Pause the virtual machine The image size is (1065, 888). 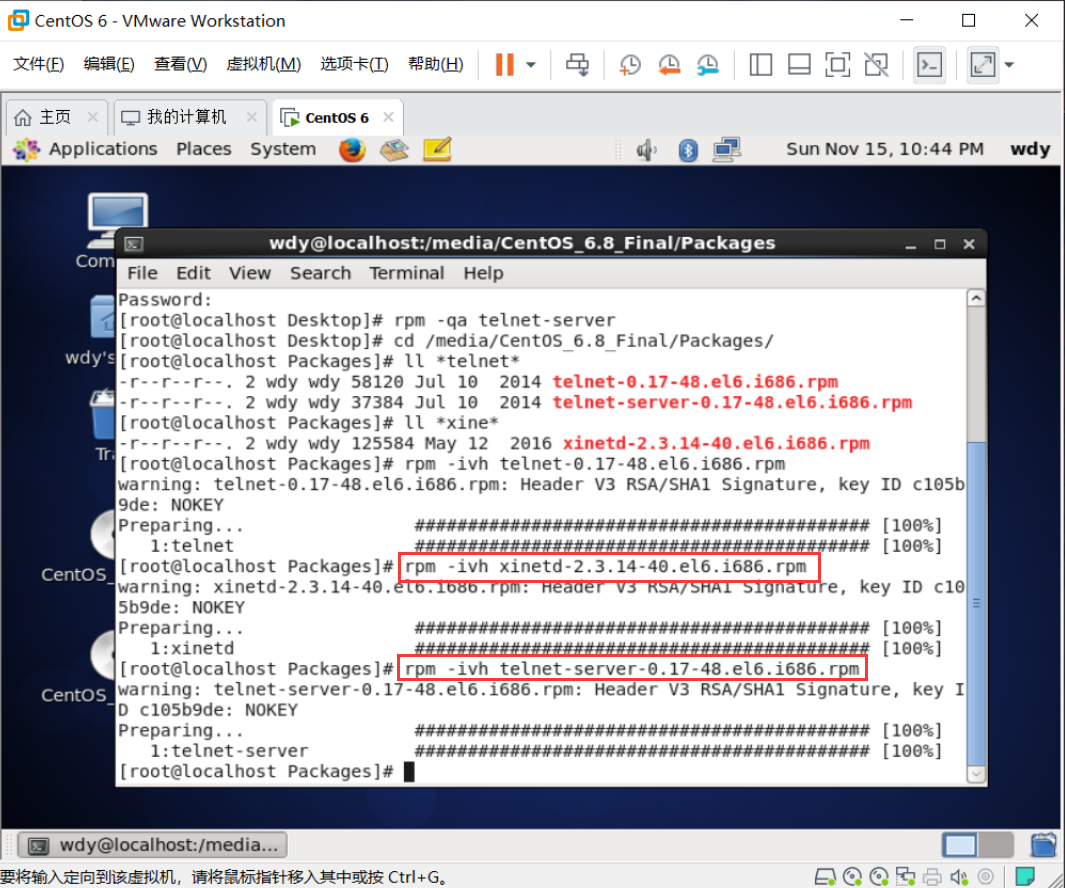[x=504, y=65]
